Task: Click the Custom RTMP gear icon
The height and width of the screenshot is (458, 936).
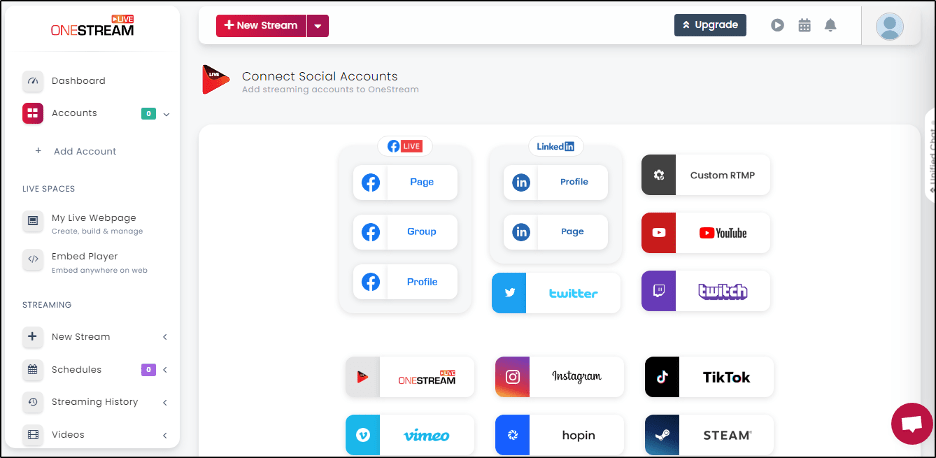Action: pyautogui.click(x=659, y=175)
